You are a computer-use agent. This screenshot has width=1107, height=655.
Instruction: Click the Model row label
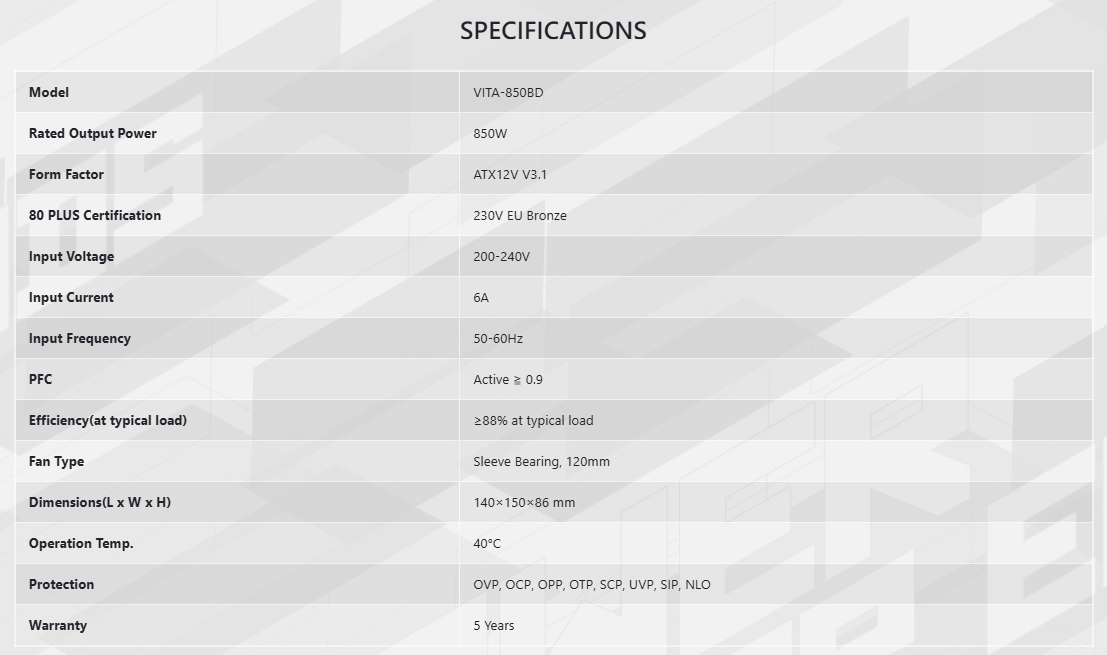(49, 92)
